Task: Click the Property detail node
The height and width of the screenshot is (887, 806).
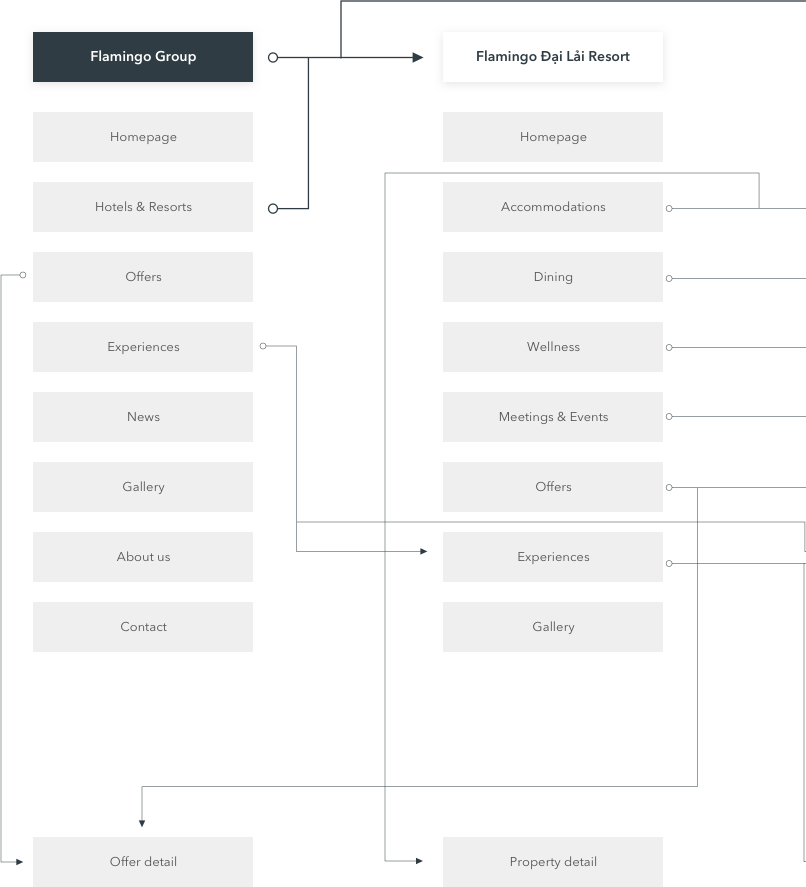Action: 553,862
